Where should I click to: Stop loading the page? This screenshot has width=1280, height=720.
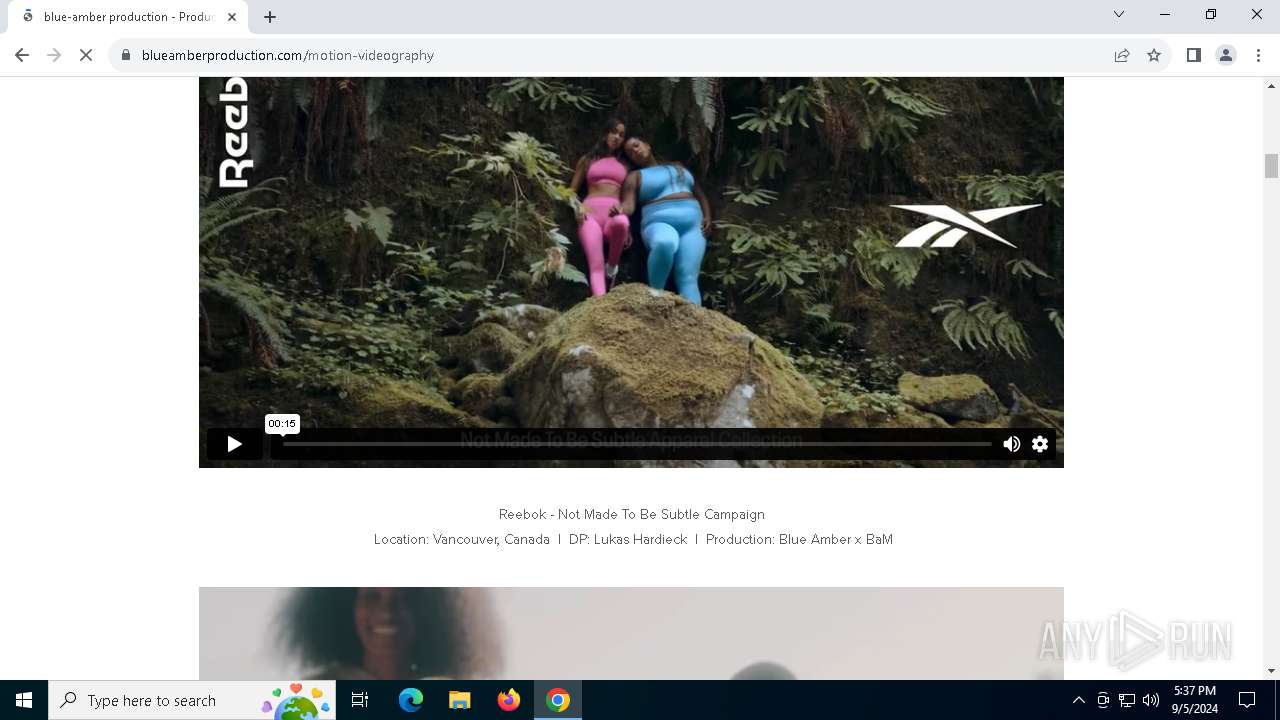(86, 55)
